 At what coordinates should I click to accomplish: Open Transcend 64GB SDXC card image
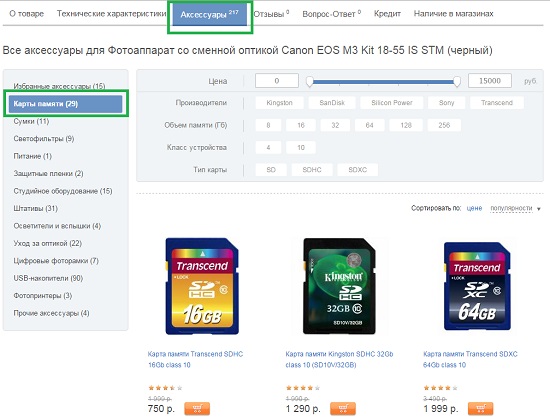(x=477, y=286)
